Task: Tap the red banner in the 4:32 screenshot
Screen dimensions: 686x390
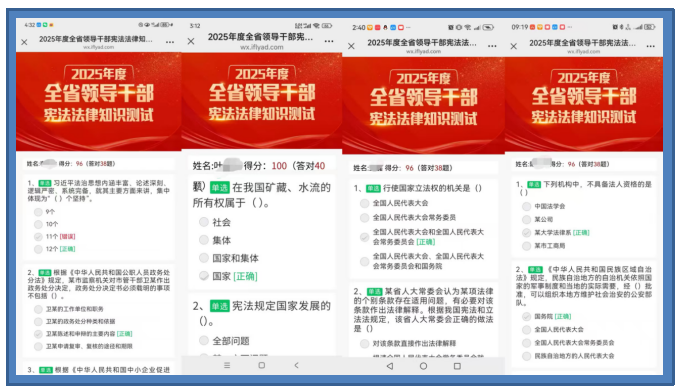Action: pos(98,102)
